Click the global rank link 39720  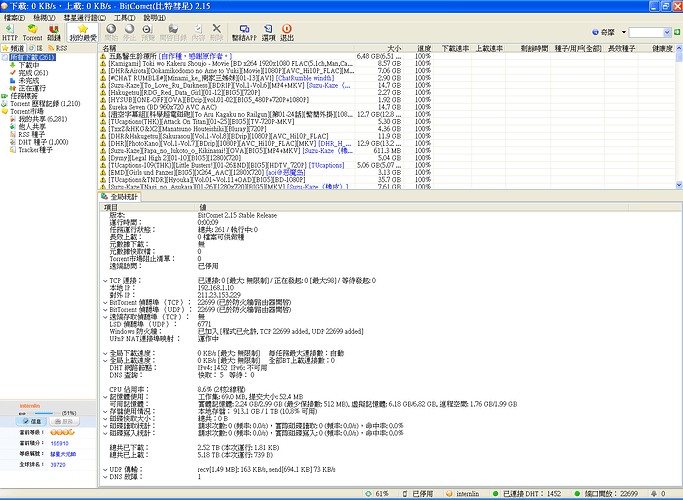point(58,465)
